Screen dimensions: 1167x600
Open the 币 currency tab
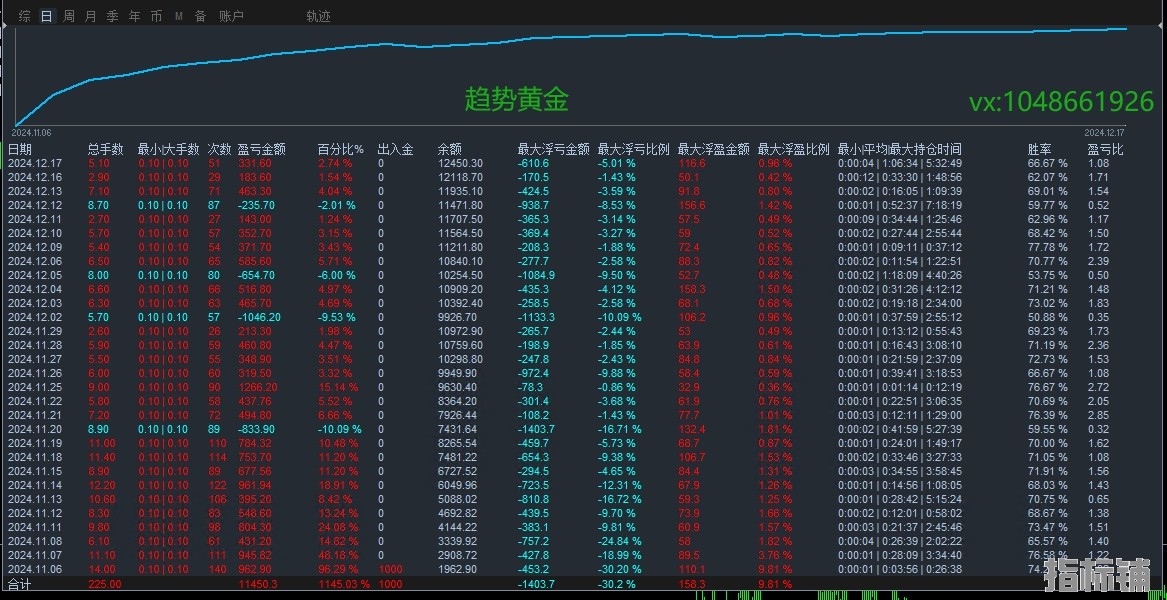156,16
